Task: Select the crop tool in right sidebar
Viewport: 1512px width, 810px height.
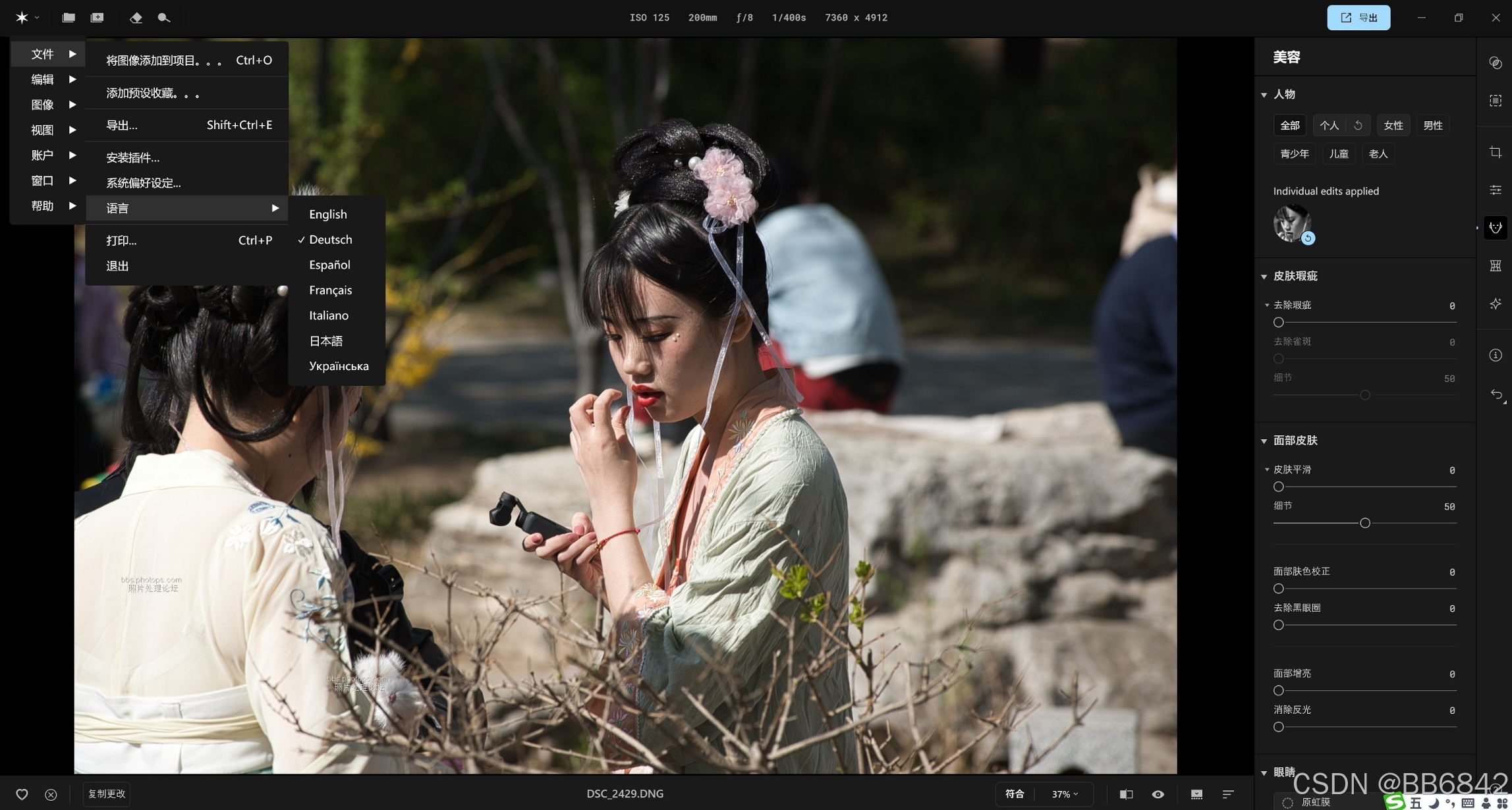Action: coord(1495,152)
